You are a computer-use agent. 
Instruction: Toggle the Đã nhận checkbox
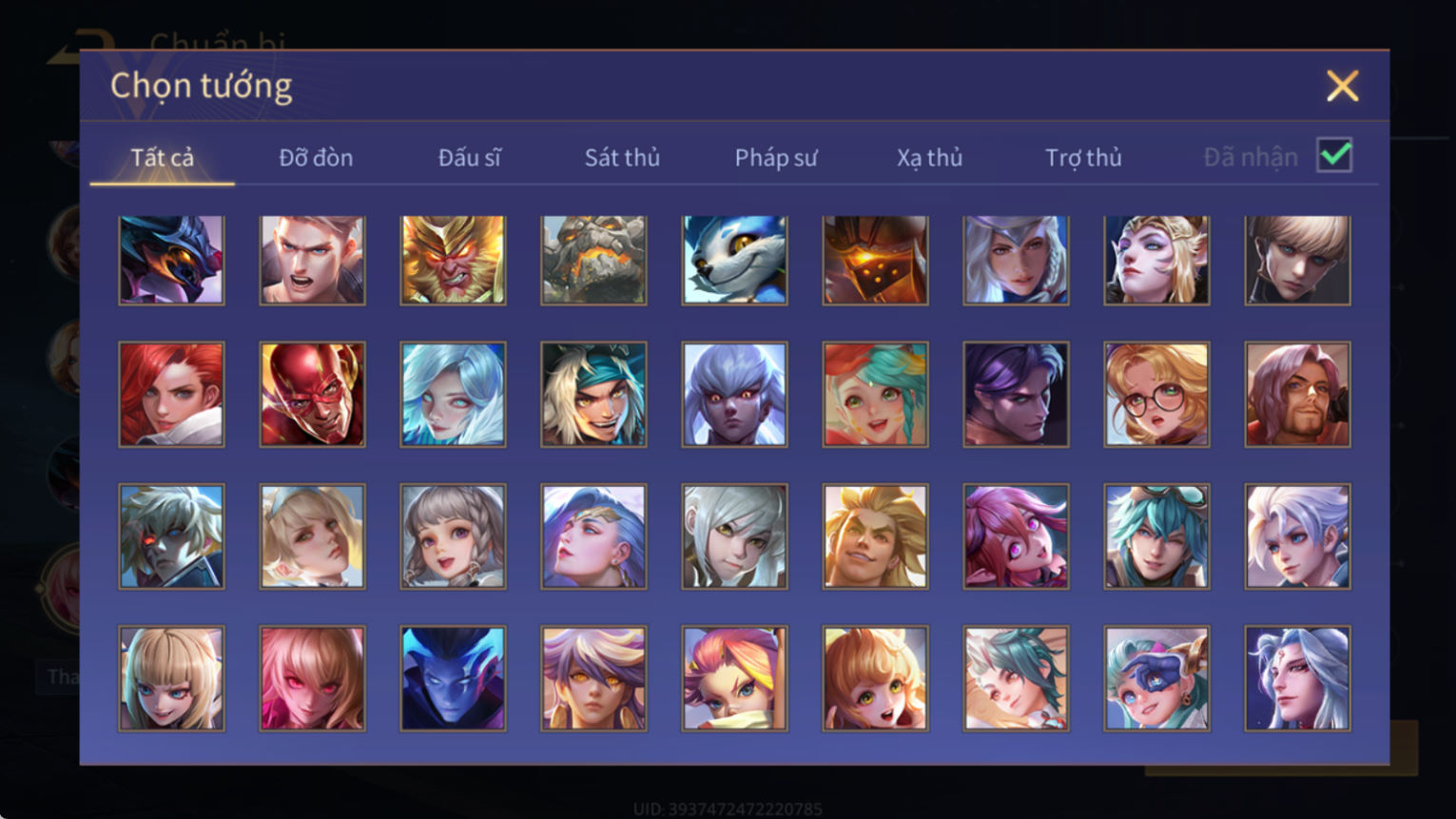tap(1334, 155)
